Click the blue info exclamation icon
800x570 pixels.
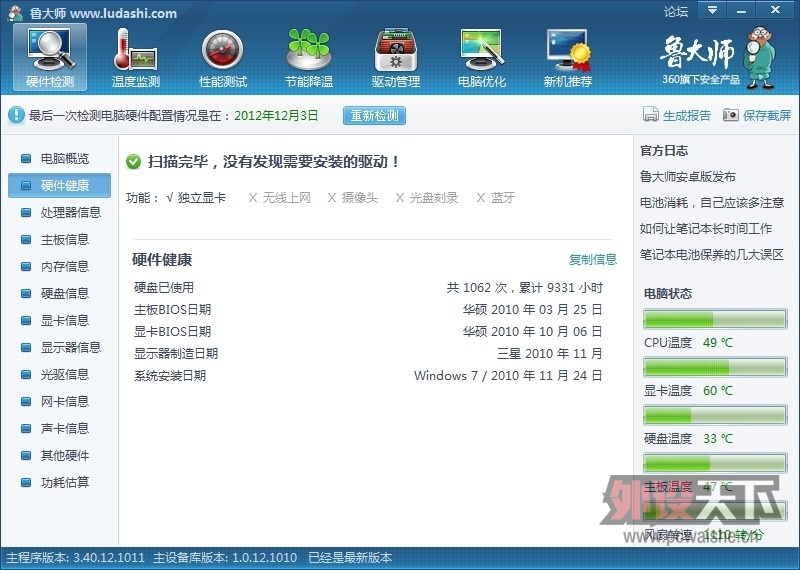tap(16, 115)
